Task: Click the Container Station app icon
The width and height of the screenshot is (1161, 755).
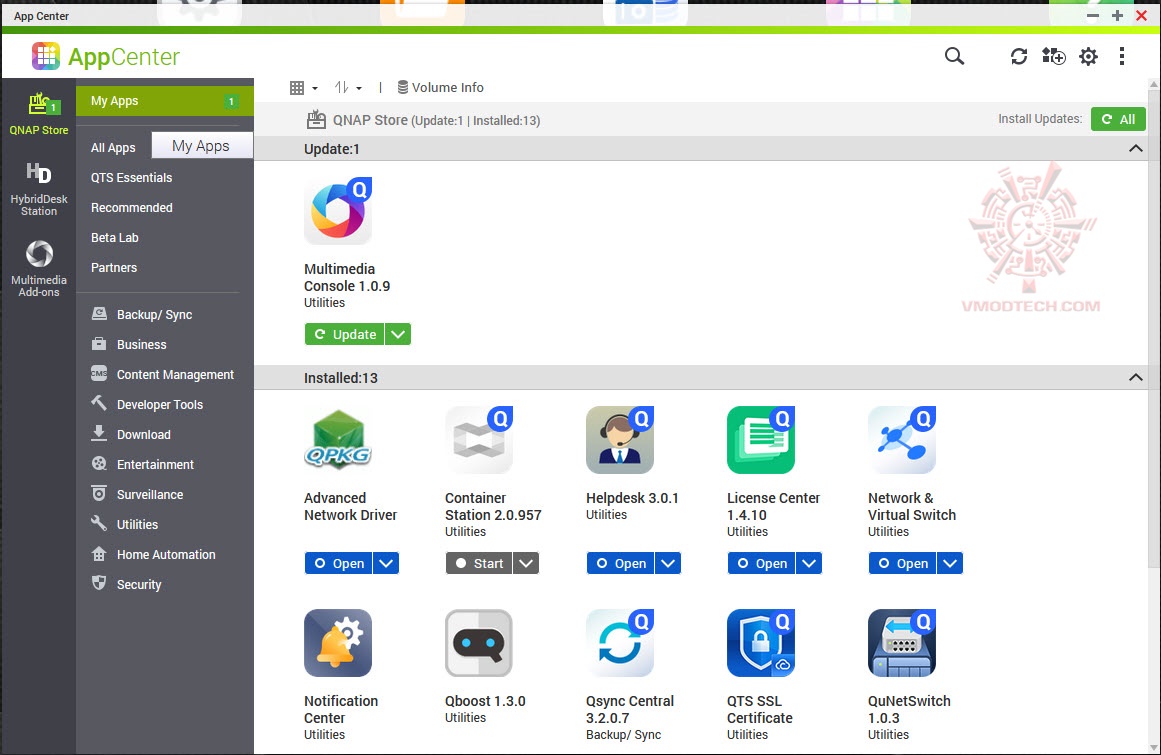Action: pyautogui.click(x=479, y=440)
